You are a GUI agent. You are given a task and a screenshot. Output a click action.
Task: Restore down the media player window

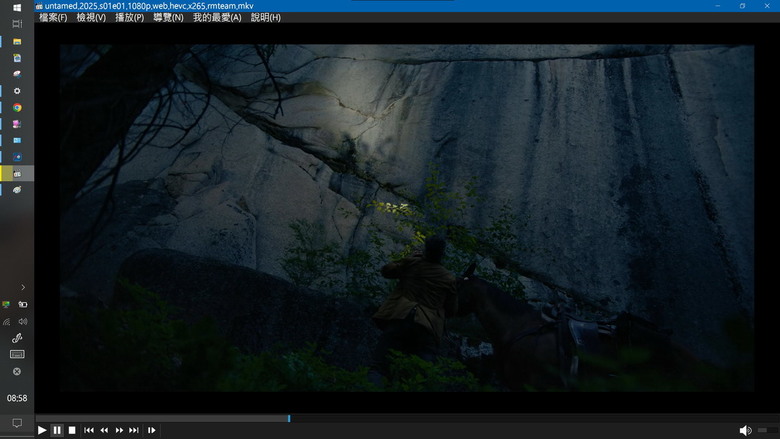(x=742, y=6)
